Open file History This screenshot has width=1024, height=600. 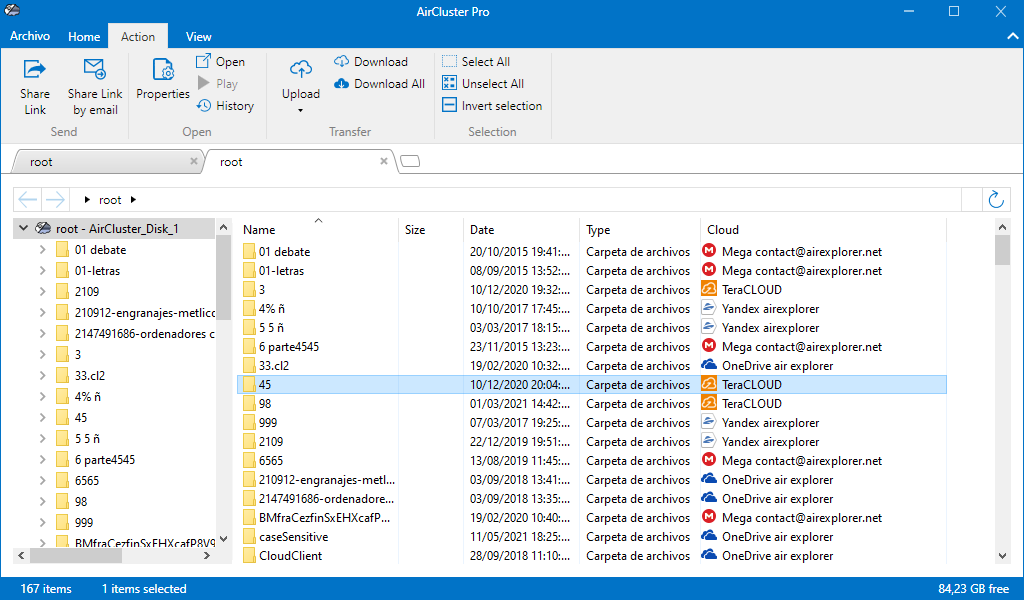[225, 106]
